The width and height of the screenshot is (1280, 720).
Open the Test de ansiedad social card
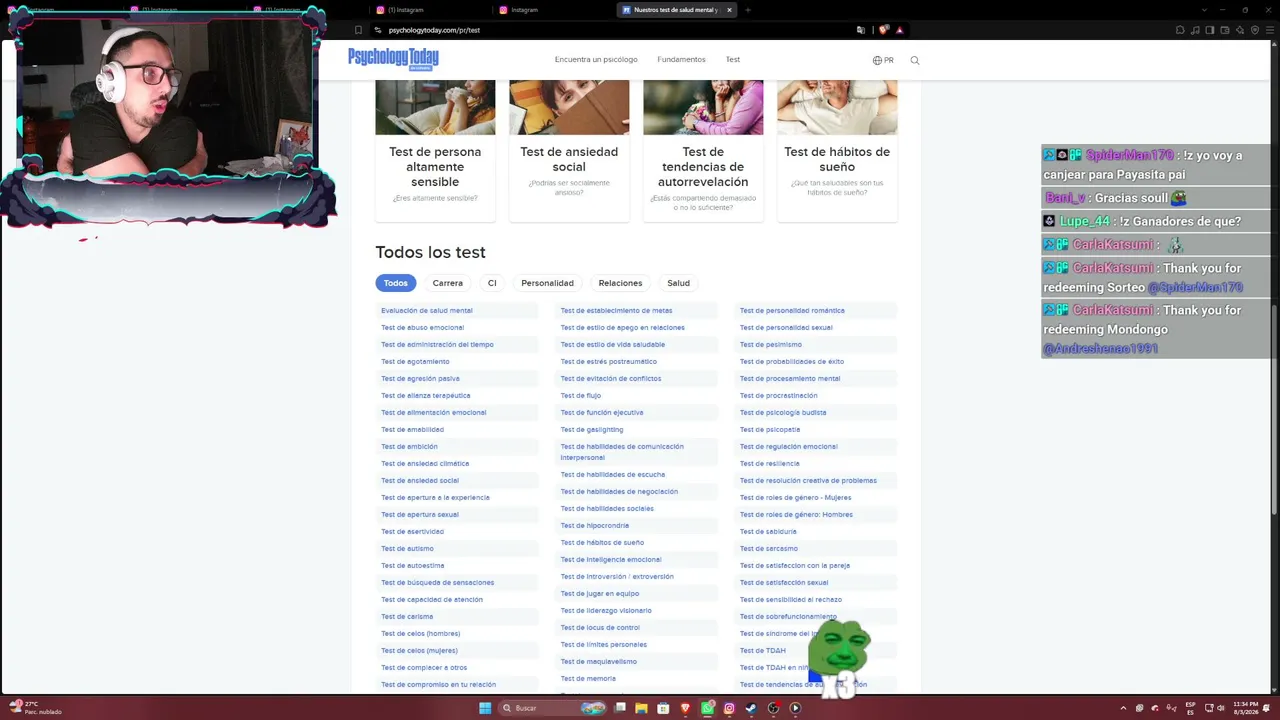pos(569,150)
